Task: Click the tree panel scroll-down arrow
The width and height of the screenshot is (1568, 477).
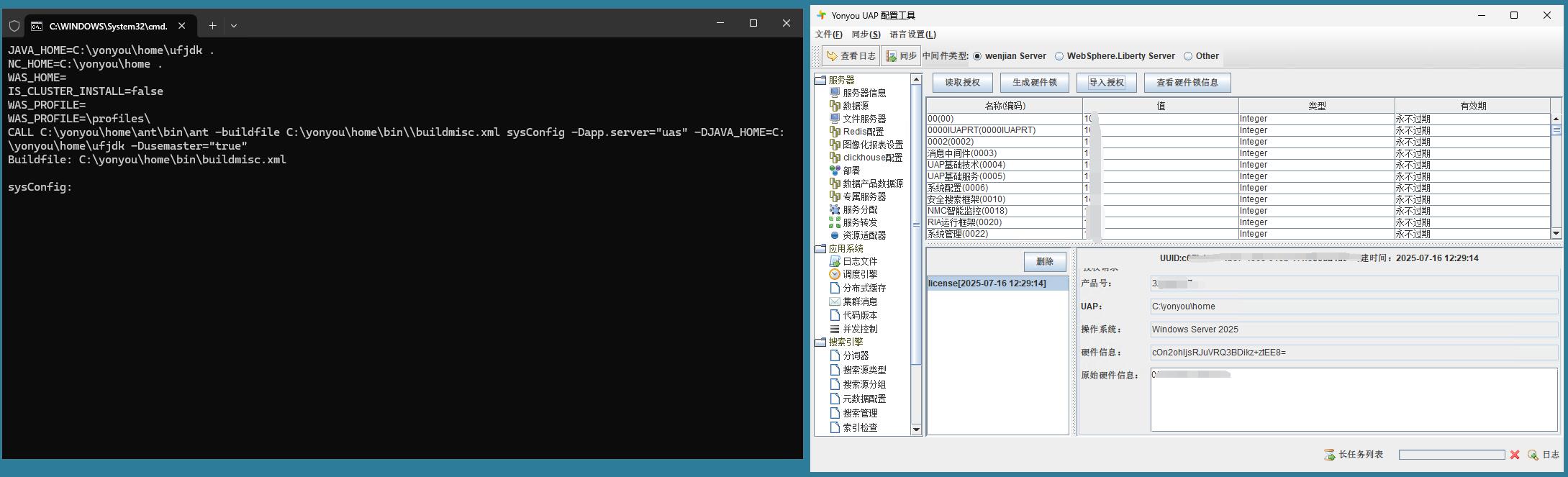Action: (916, 430)
